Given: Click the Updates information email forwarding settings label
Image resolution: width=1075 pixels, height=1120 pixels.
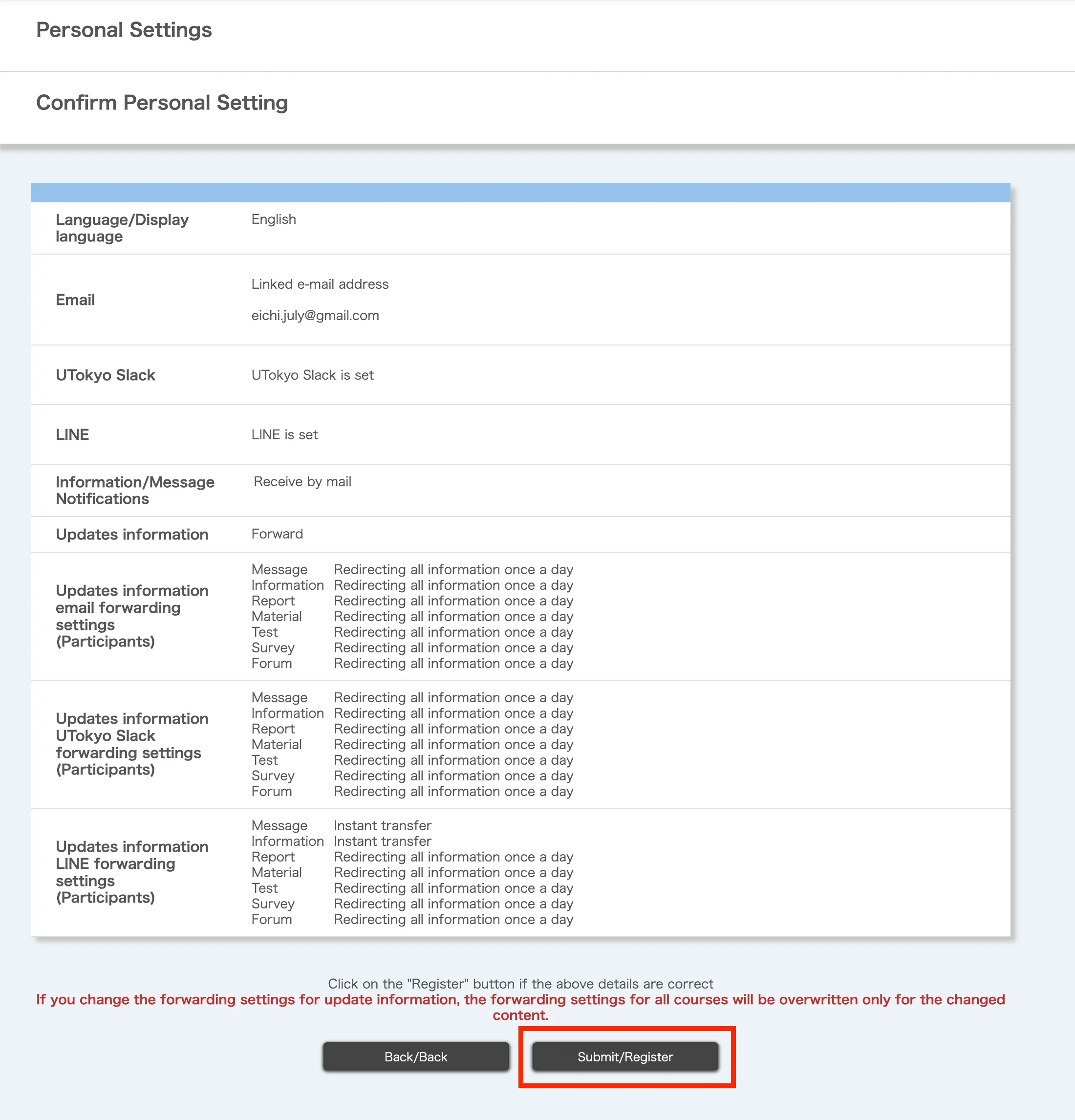Looking at the screenshot, I should 131,616.
